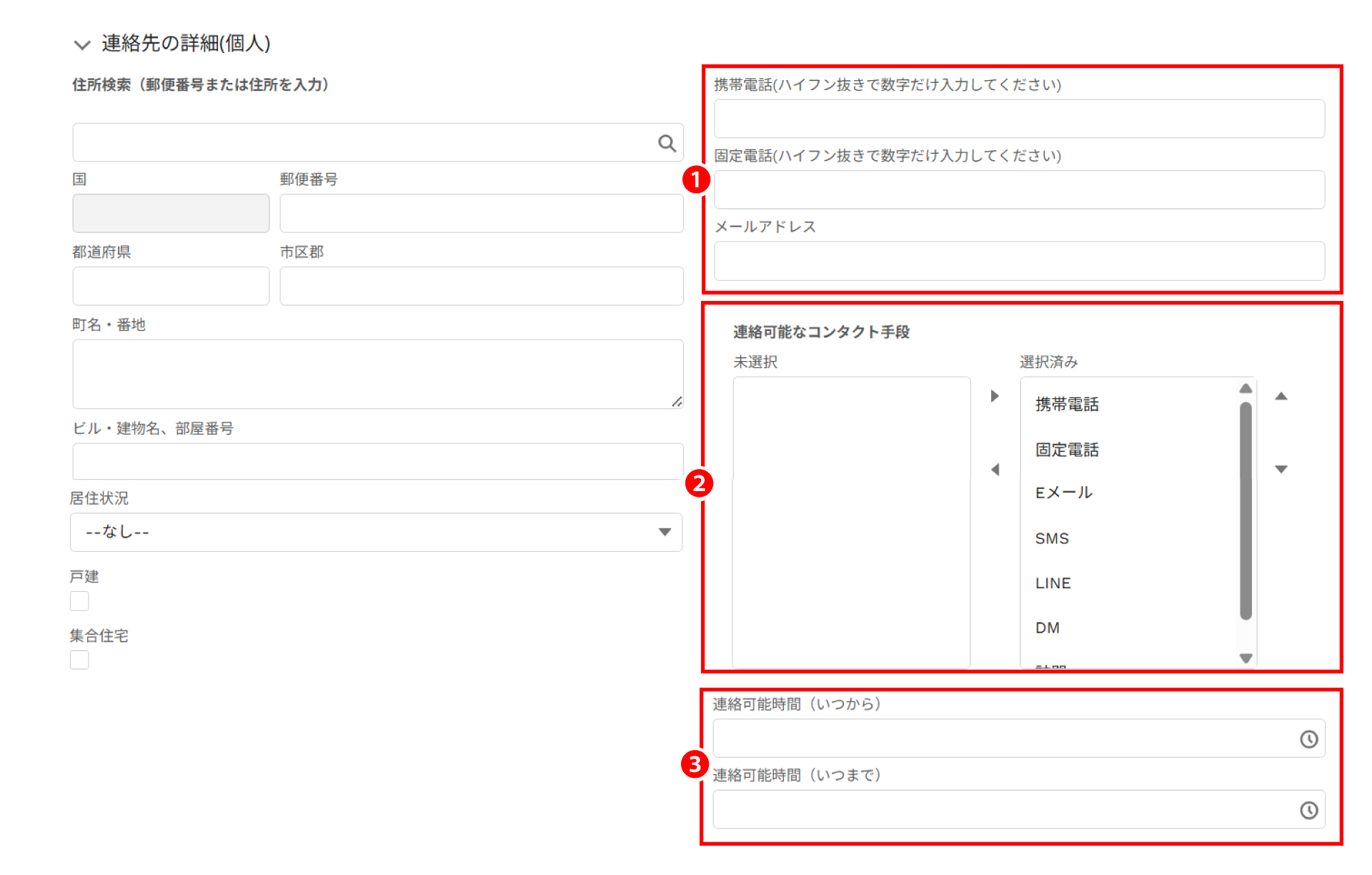Open the clock picker for 連絡可能時間（いつから）

(x=1308, y=739)
